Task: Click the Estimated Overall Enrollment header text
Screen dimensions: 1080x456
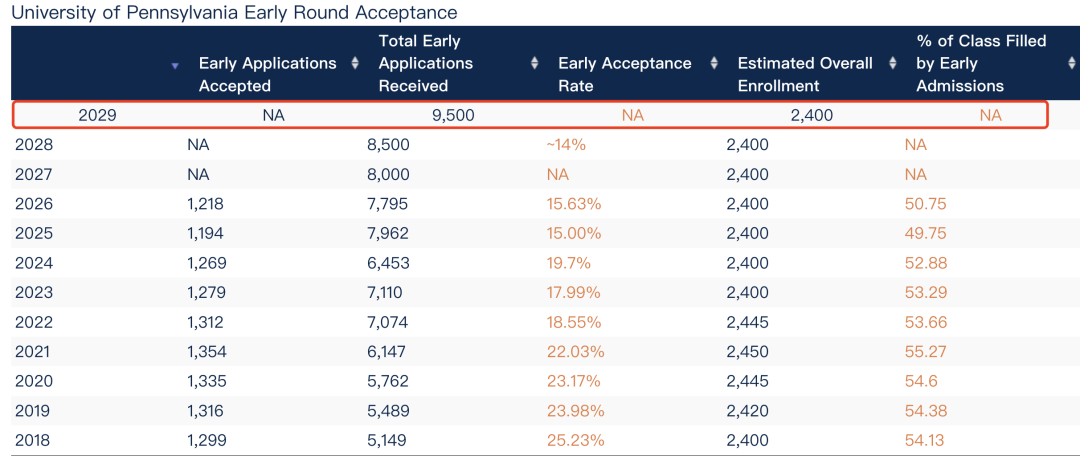Action: tap(805, 75)
